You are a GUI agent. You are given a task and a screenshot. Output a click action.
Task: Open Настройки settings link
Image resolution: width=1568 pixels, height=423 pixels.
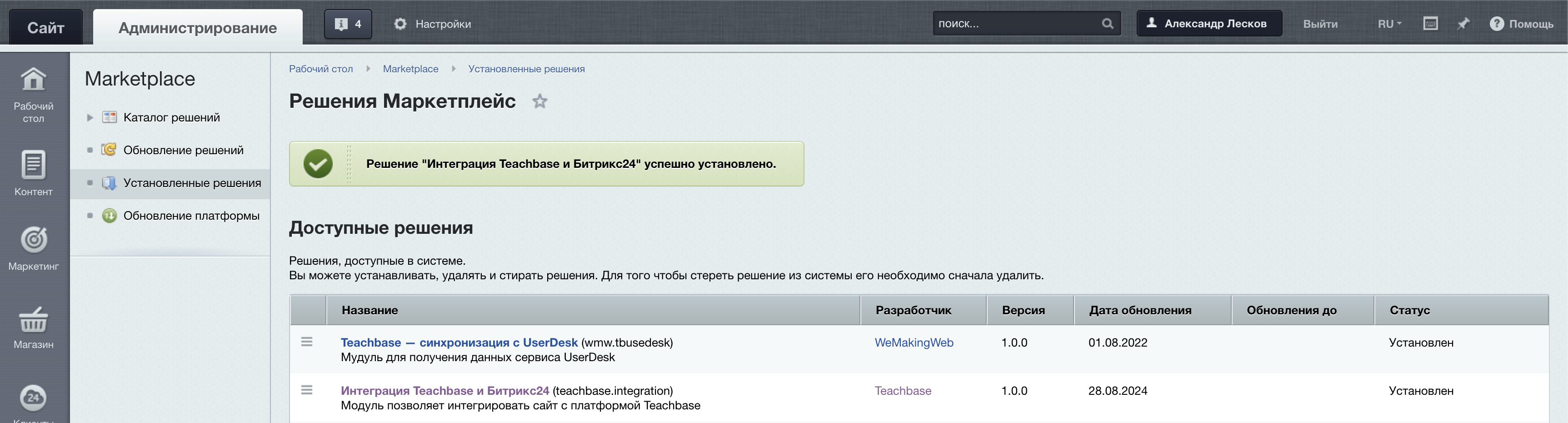pyautogui.click(x=443, y=24)
